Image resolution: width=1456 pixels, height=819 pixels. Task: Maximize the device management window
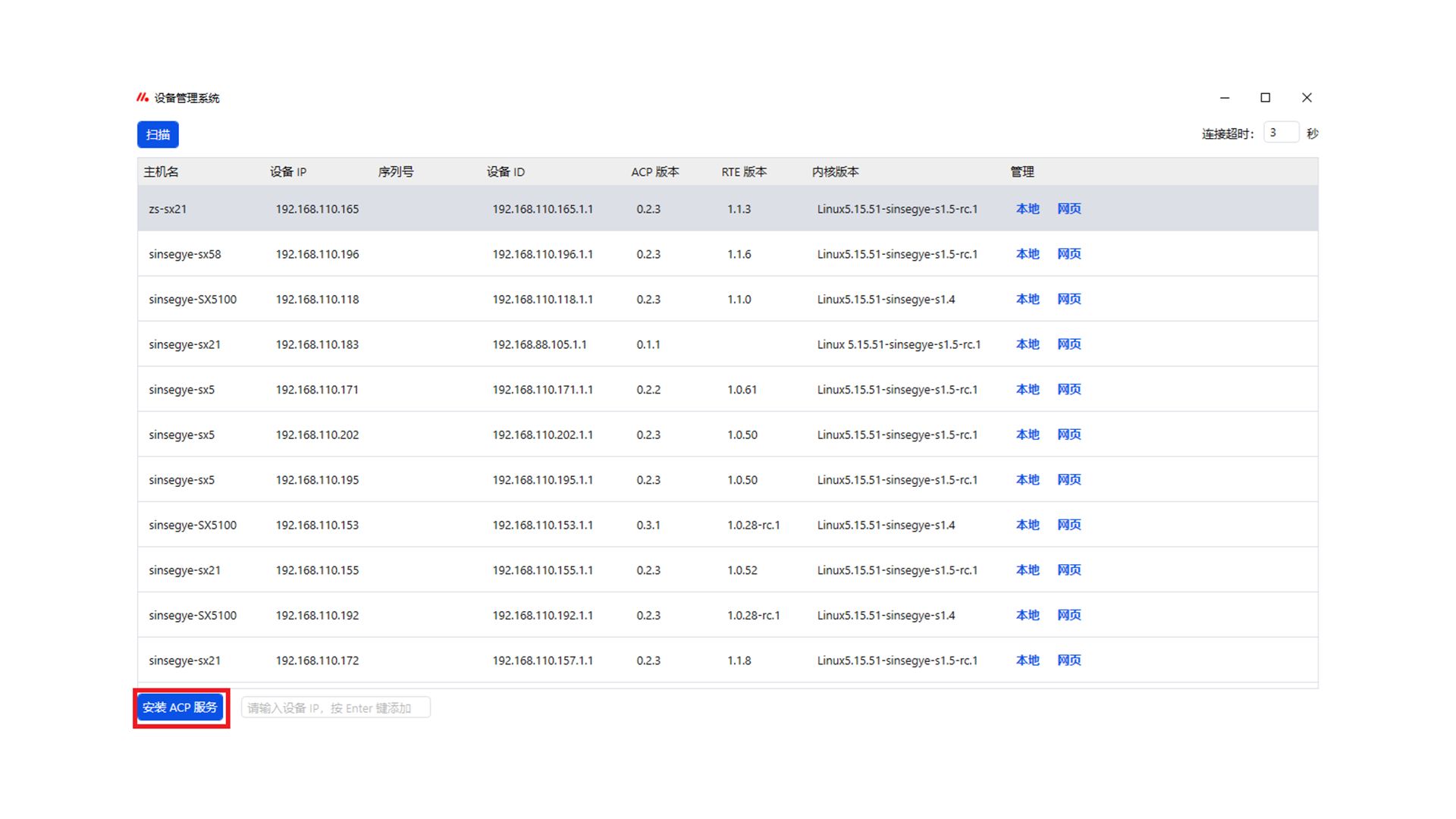click(x=1265, y=97)
